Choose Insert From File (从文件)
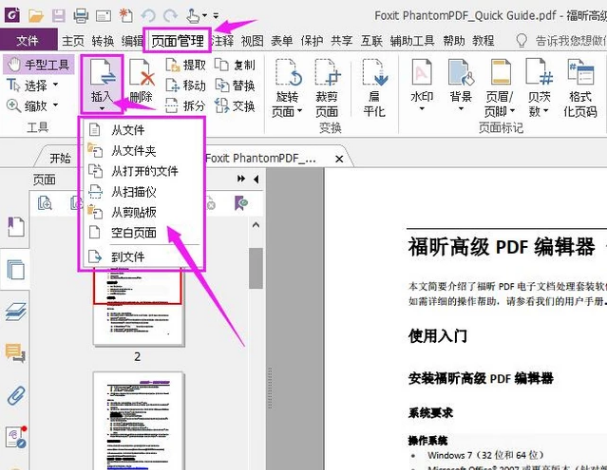 [x=141, y=130]
